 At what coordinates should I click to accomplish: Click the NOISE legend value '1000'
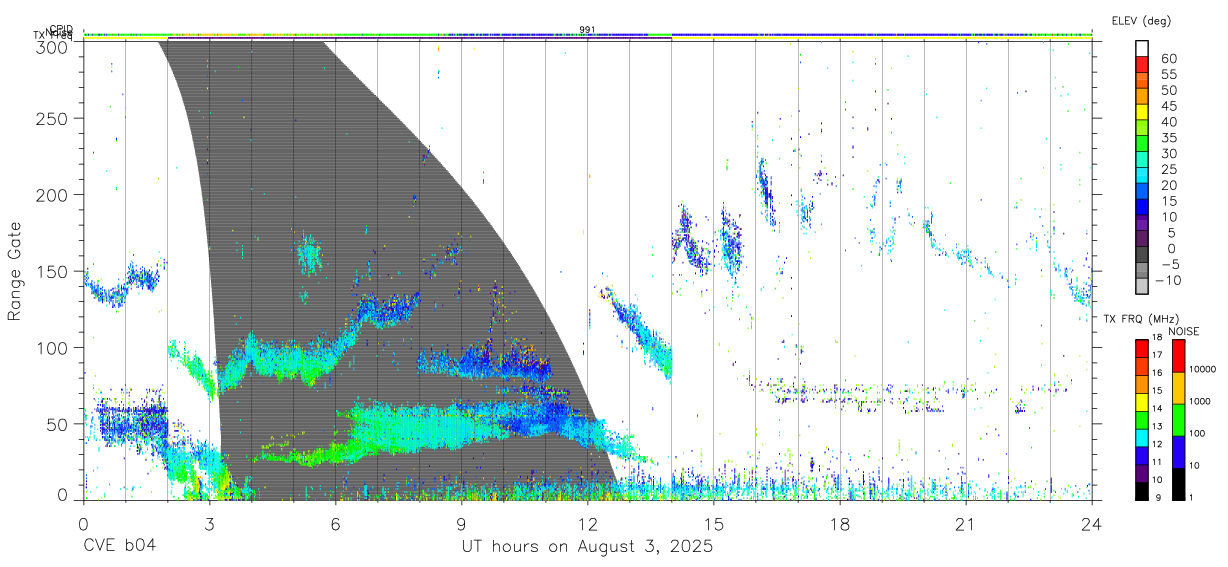point(1201,401)
